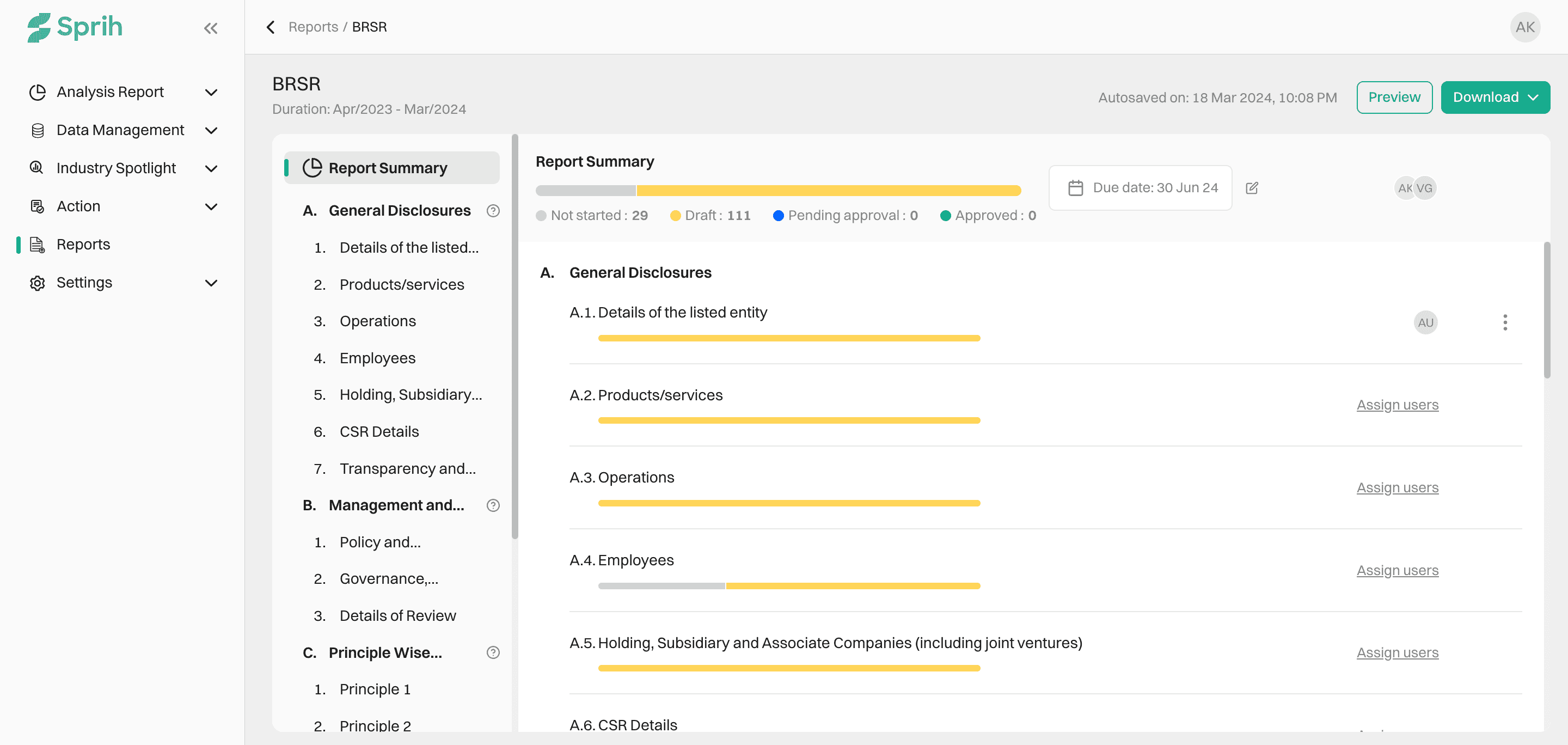1568x745 pixels.
Task: Open help for Management and... section
Action: pos(493,505)
